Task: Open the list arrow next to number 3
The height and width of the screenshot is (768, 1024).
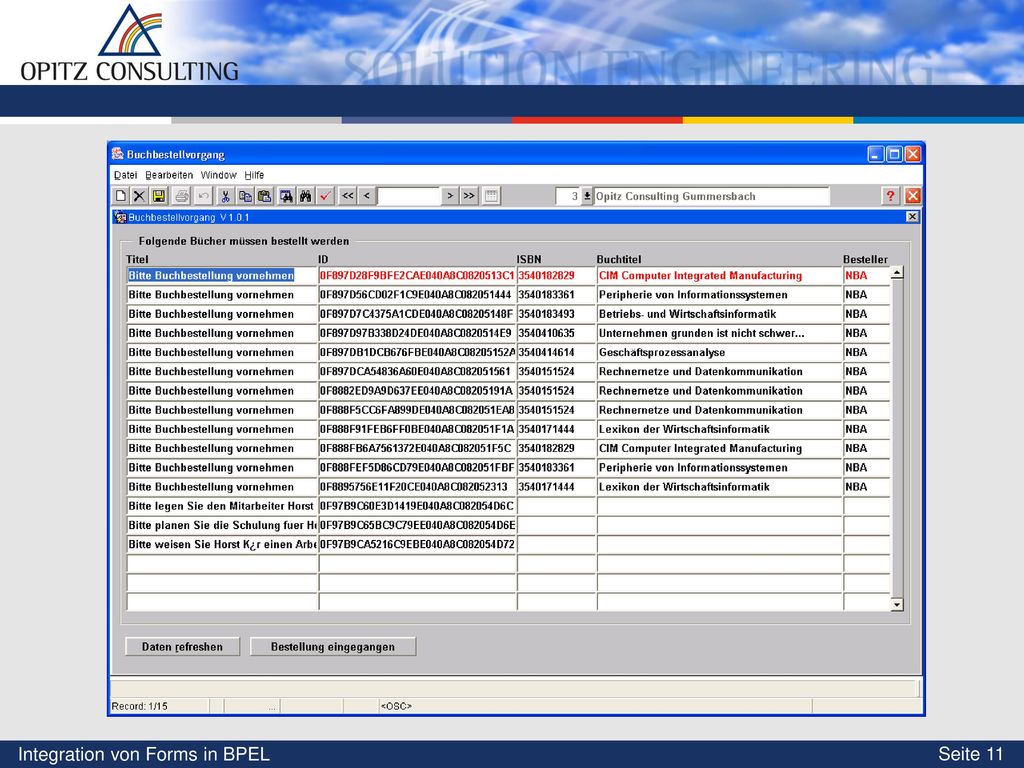Action: 587,196
